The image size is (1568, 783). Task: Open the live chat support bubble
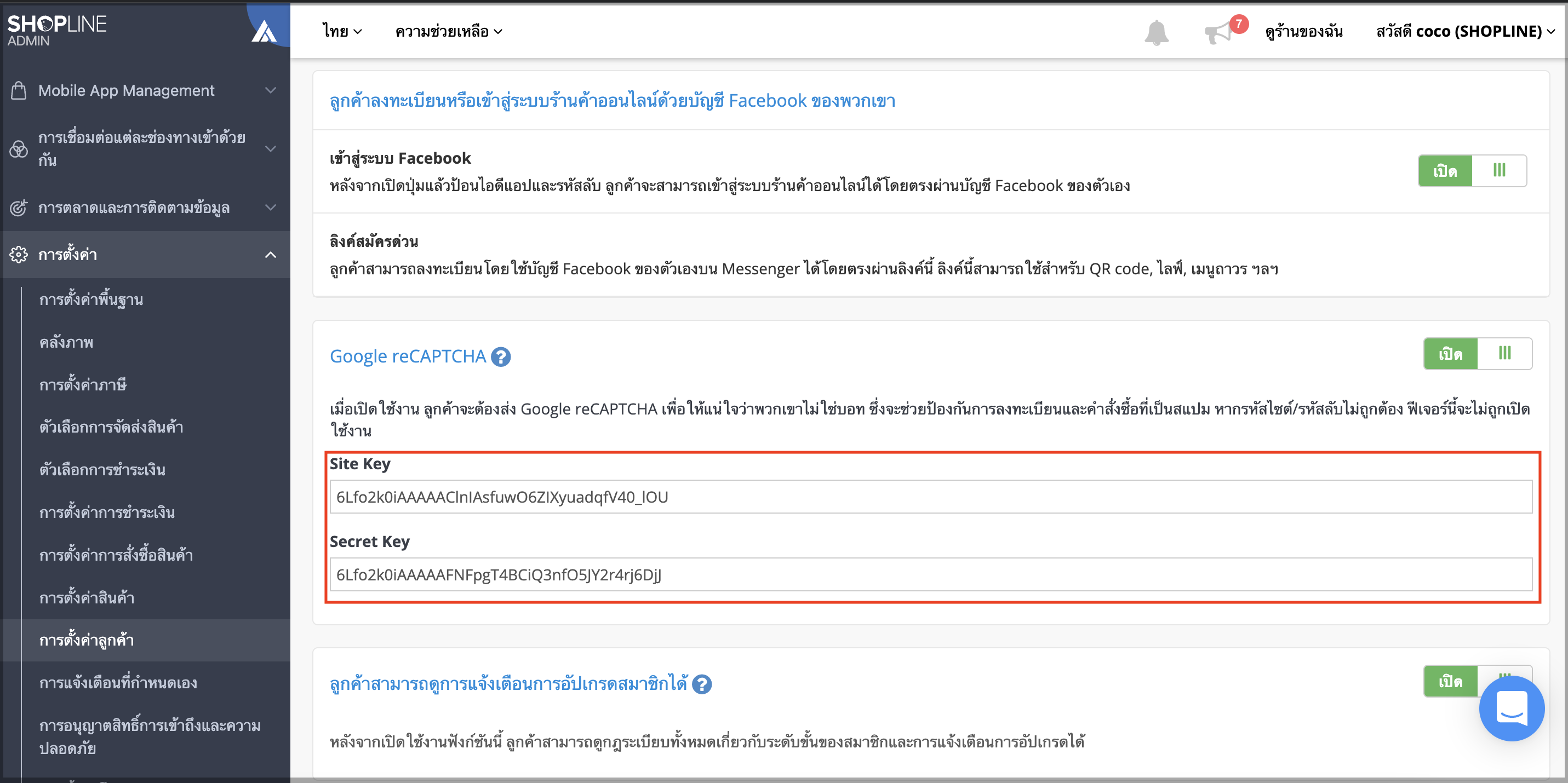click(1512, 708)
